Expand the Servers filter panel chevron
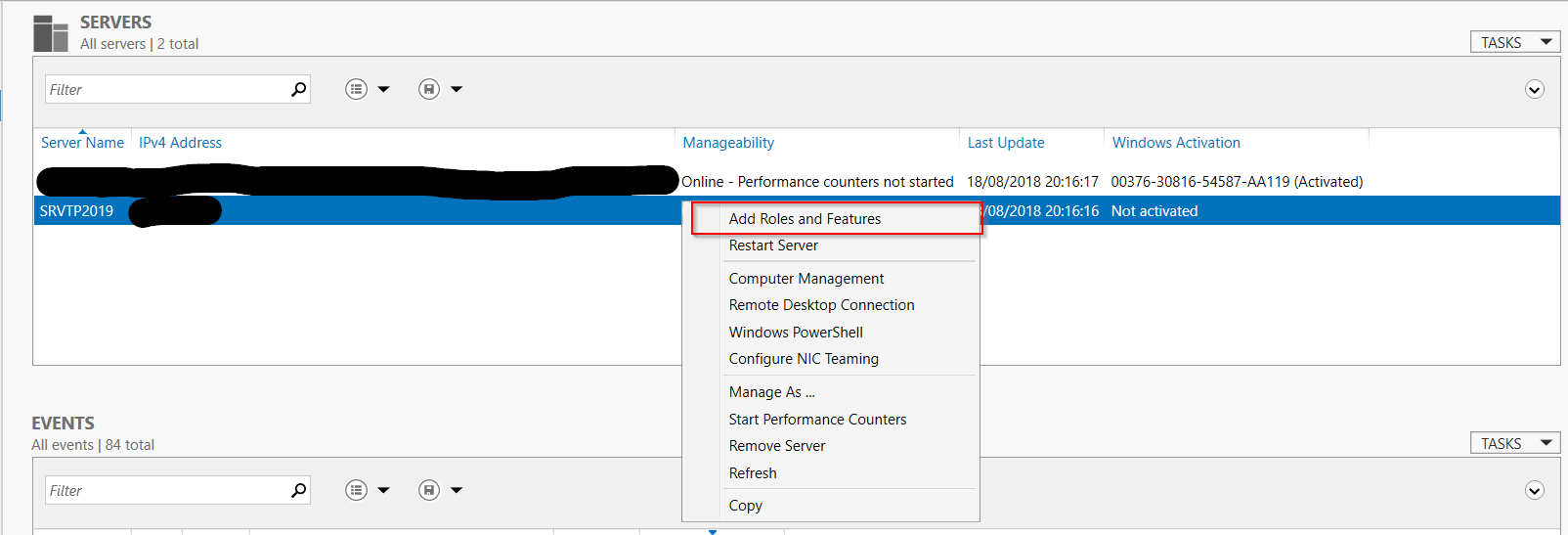1568x535 pixels. coord(1535,90)
